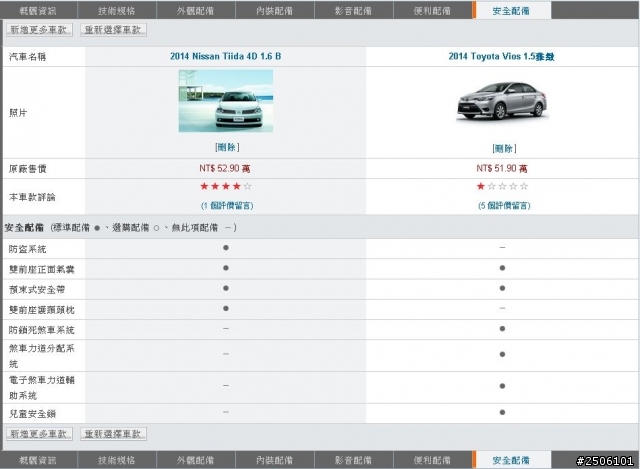Viewport: 640px width, 469px height.
Task: Open the bottom 概觀資訊 tab
Action: (38, 460)
